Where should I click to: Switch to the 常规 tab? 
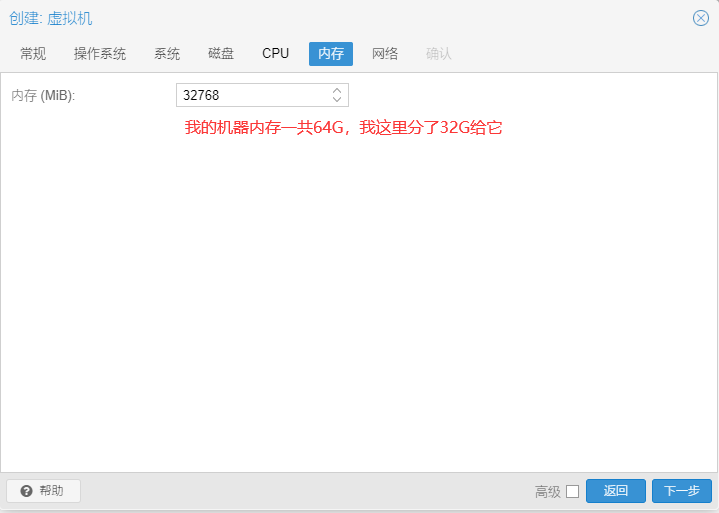pos(33,53)
